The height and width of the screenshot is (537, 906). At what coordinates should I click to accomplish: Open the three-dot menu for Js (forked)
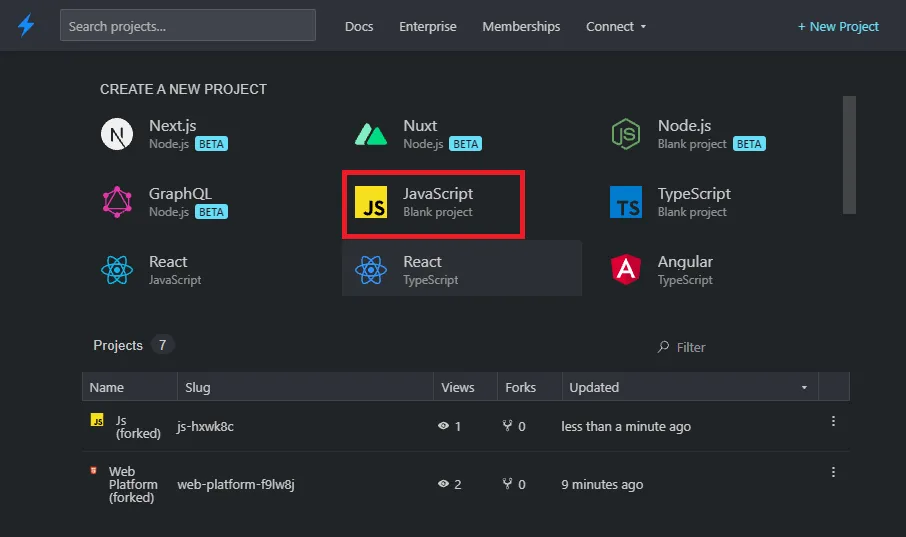click(x=833, y=421)
